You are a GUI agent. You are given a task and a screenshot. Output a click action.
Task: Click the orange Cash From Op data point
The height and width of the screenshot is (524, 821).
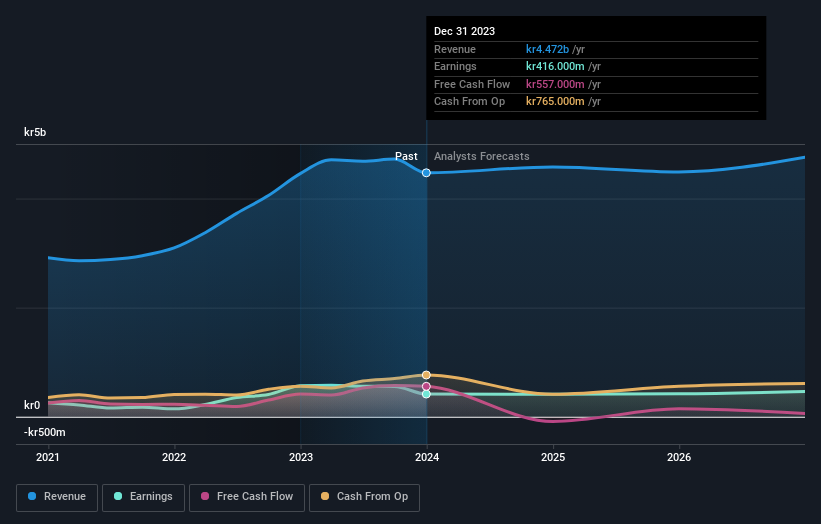(426, 375)
